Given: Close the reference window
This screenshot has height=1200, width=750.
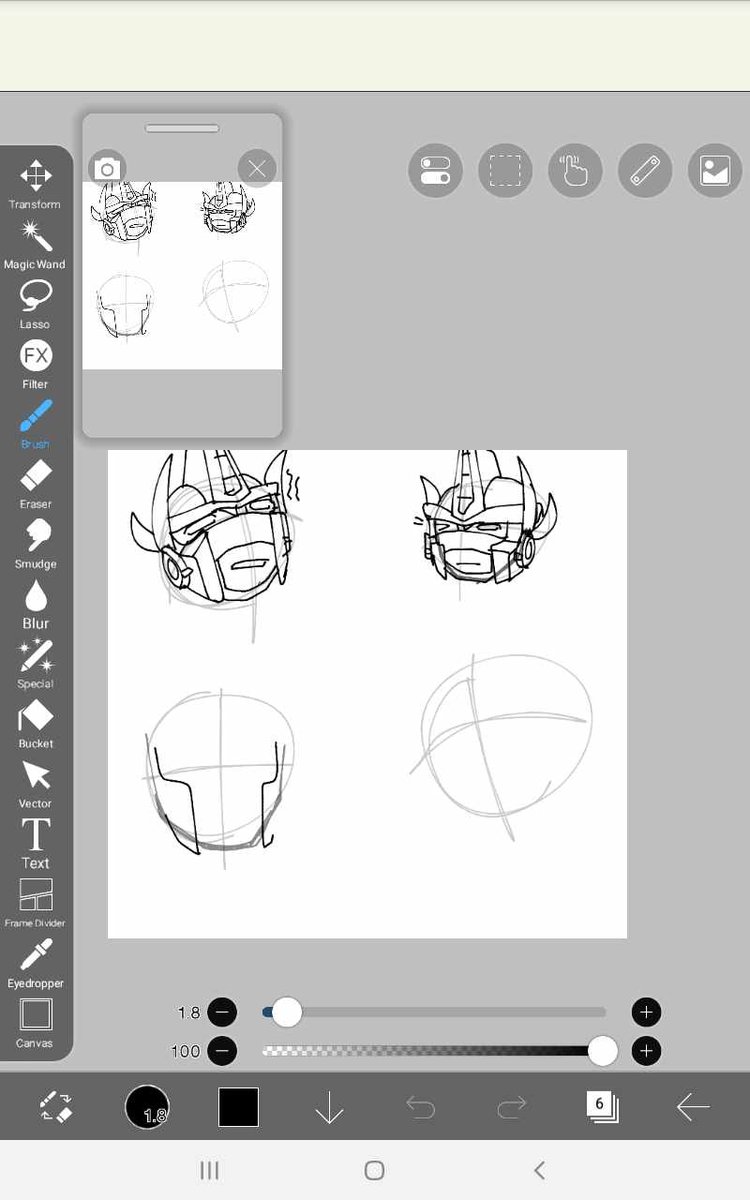Looking at the screenshot, I should click(256, 168).
